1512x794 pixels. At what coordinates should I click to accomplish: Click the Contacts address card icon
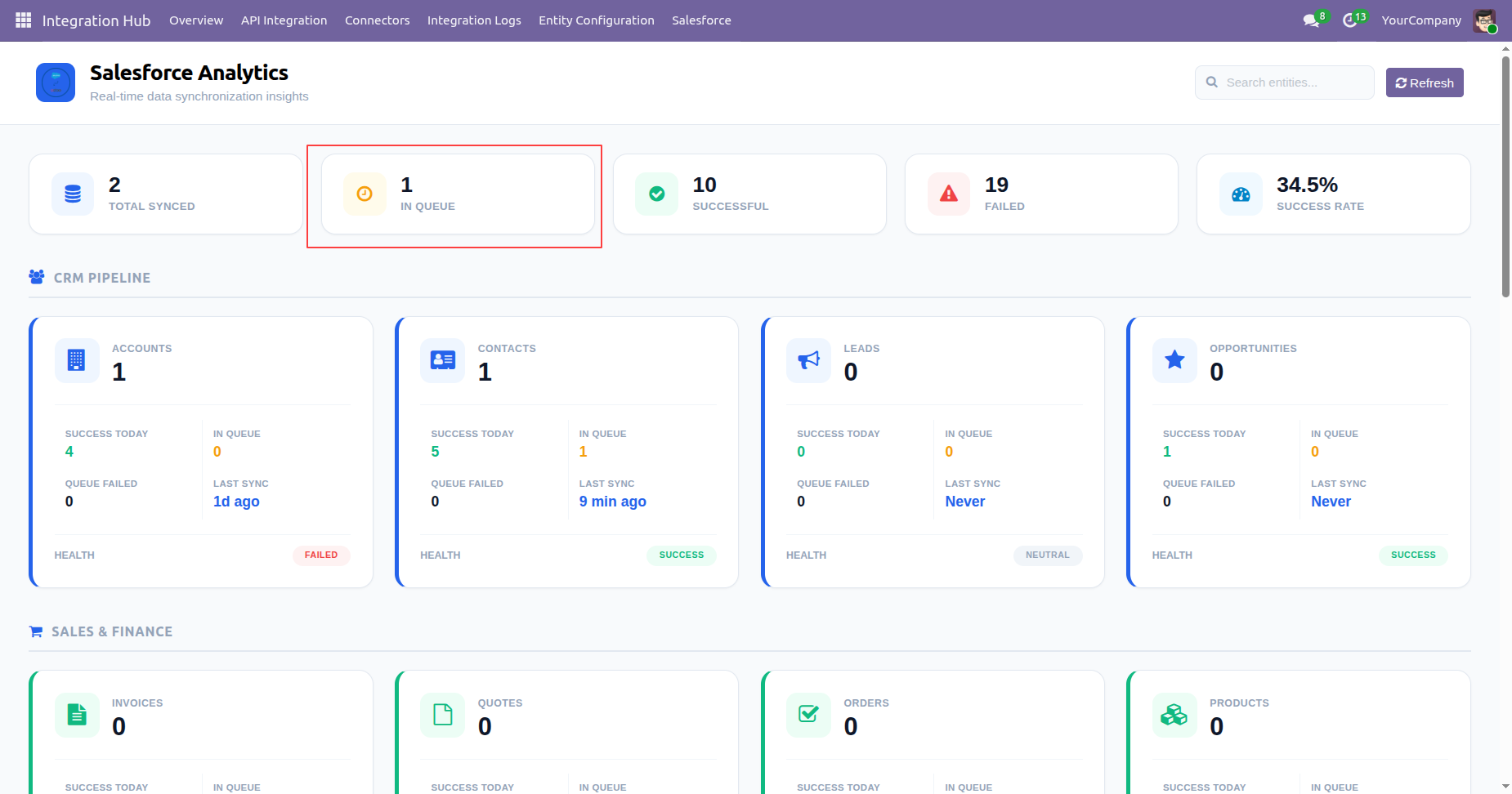tap(442, 360)
